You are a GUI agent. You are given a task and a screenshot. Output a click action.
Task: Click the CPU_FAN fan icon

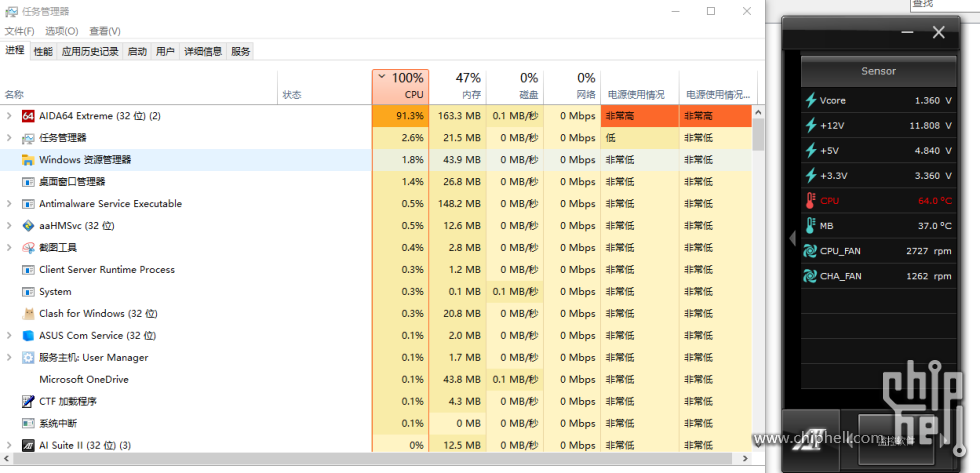[x=811, y=251]
